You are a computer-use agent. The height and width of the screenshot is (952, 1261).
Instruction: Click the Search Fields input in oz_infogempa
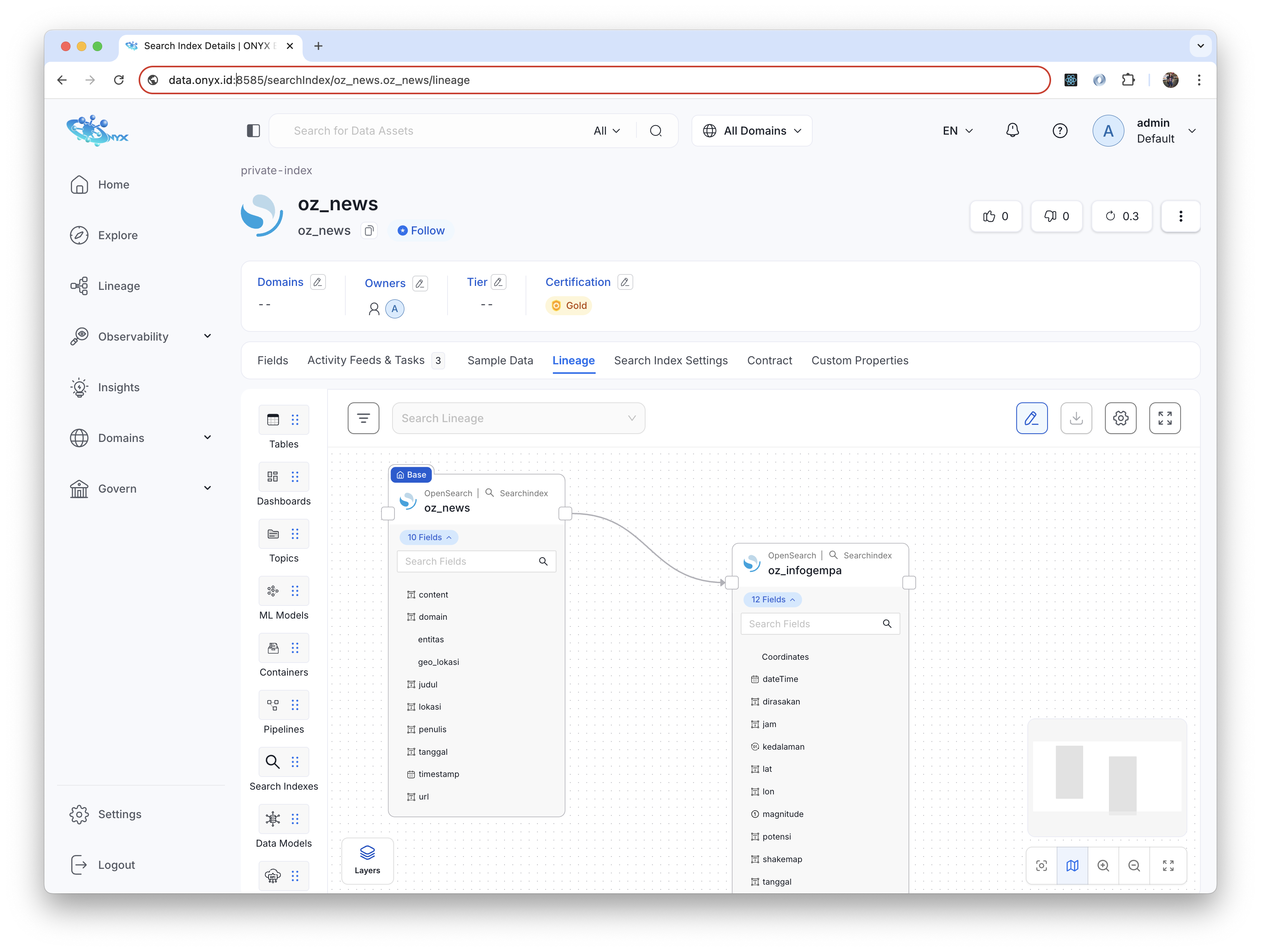pos(812,624)
